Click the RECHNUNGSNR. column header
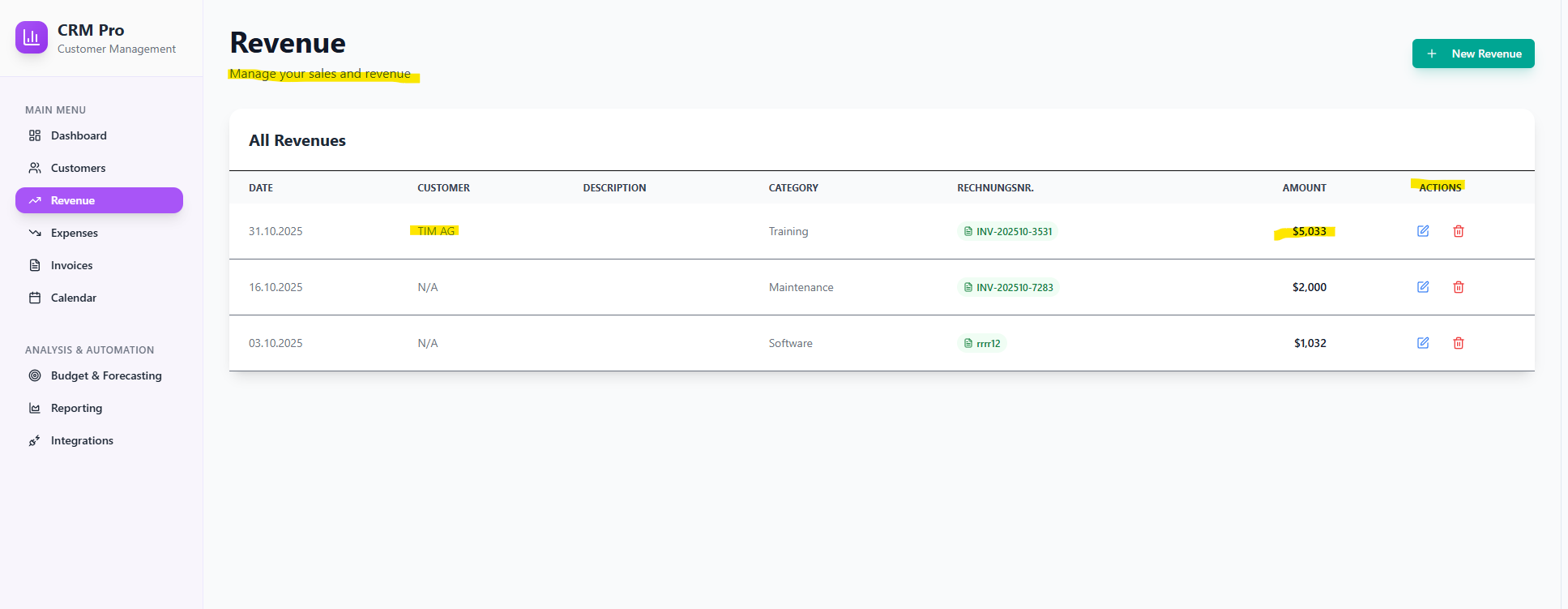1568x609 pixels. click(995, 187)
